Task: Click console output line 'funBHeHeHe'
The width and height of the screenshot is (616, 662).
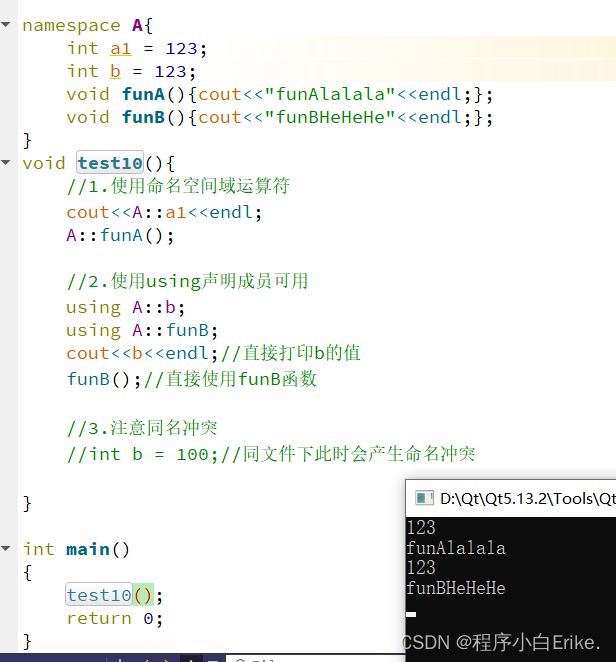Action: 456,588
